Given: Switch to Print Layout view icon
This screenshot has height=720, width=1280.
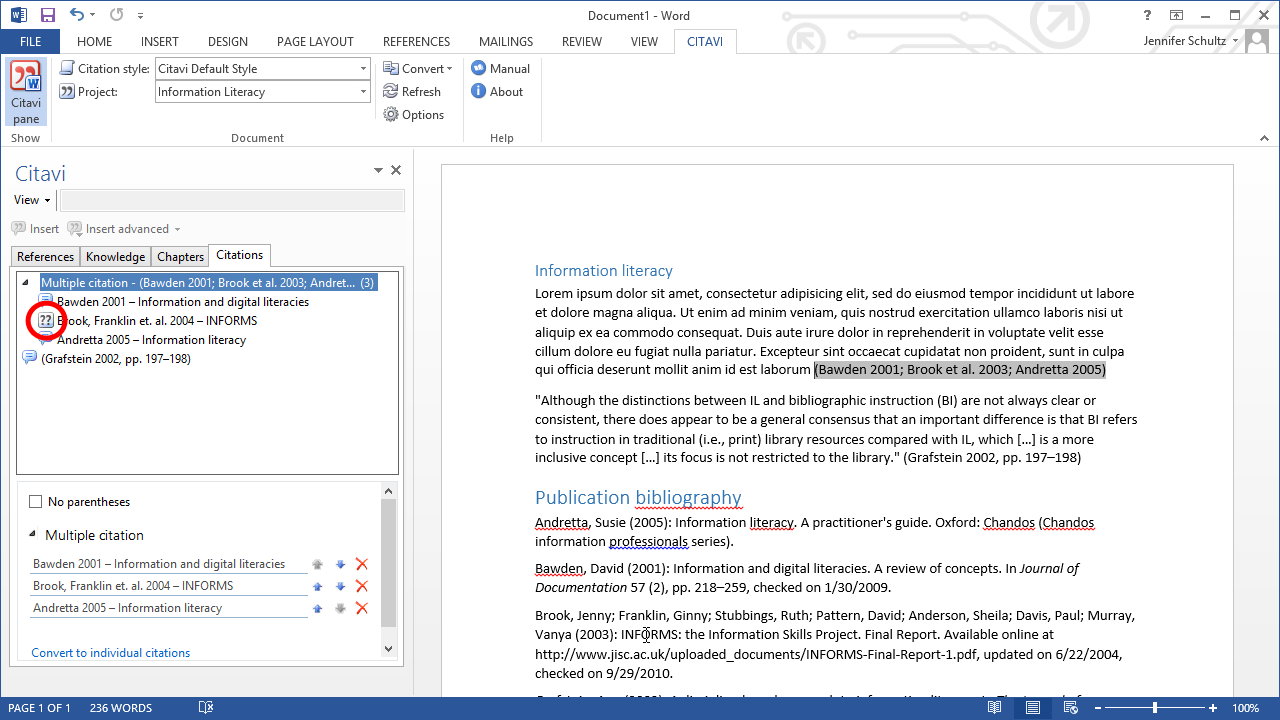Looking at the screenshot, I should (x=1033, y=707).
